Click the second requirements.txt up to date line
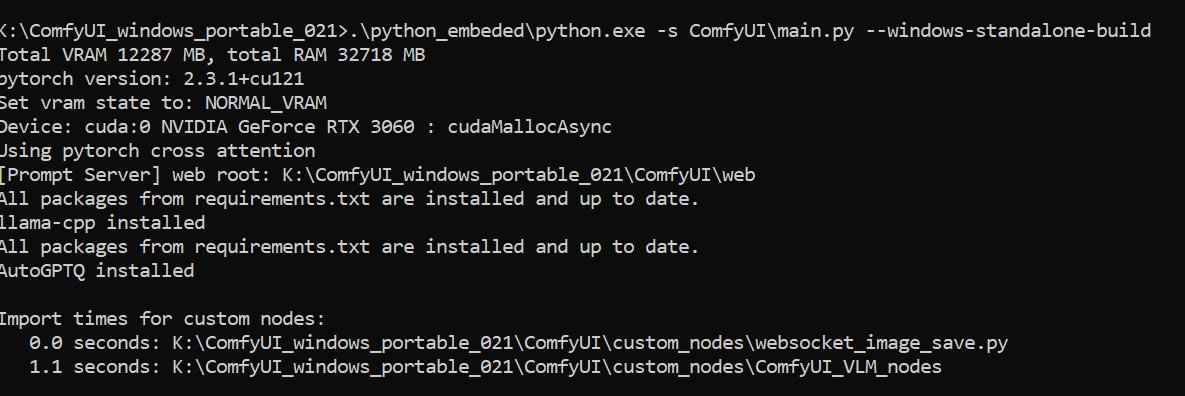 [349, 246]
